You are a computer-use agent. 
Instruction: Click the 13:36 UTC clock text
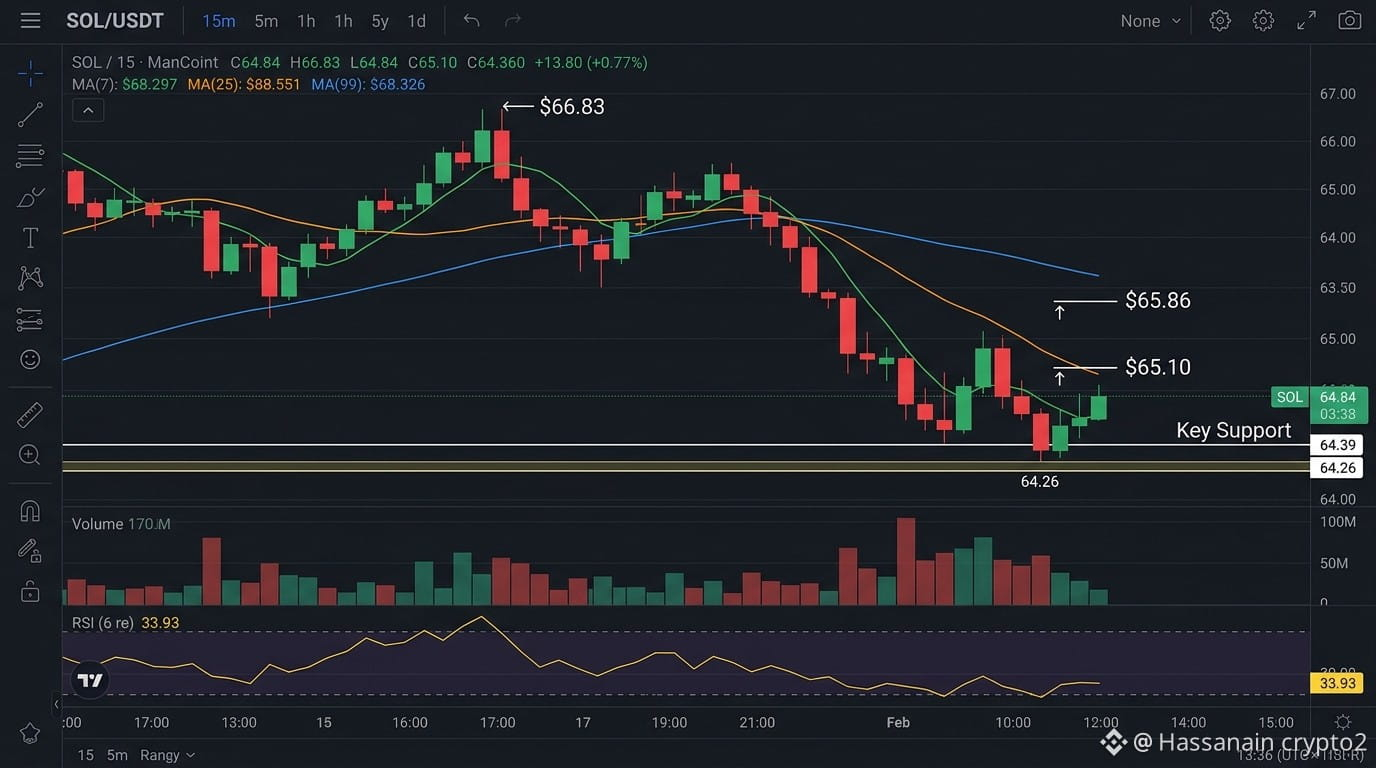[1300, 755]
